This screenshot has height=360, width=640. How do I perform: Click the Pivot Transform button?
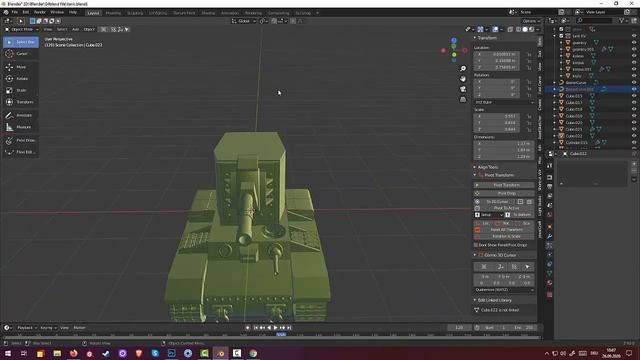pyautogui.click(x=504, y=185)
